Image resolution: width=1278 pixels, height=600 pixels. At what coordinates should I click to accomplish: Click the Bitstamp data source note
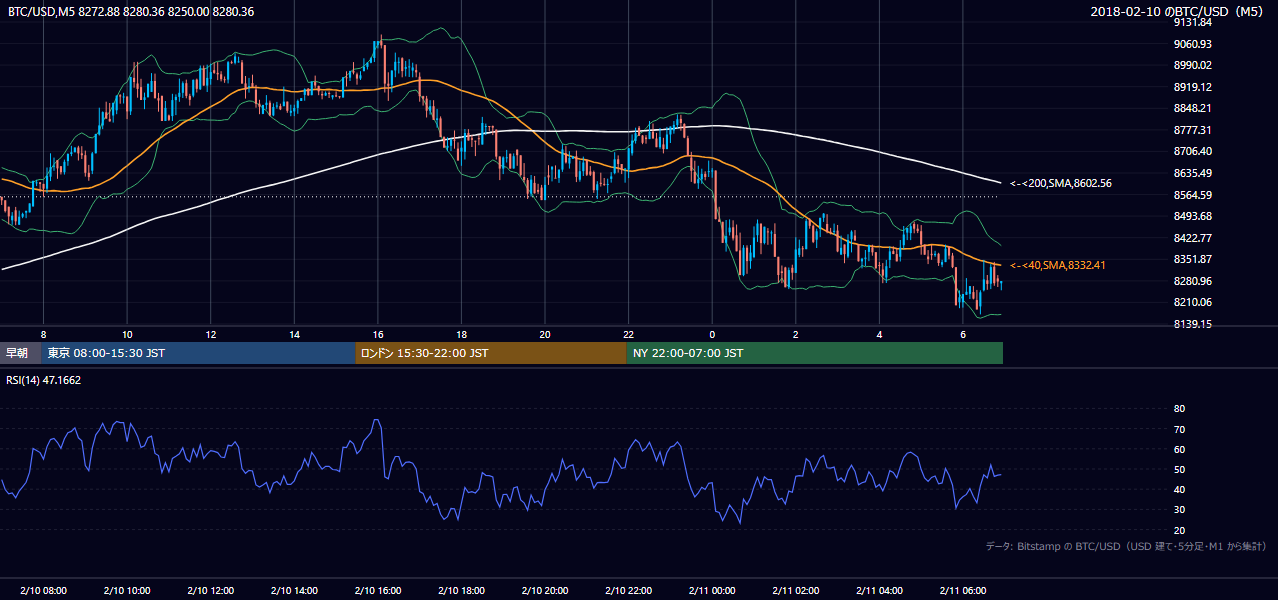pyautogui.click(x=1127, y=546)
